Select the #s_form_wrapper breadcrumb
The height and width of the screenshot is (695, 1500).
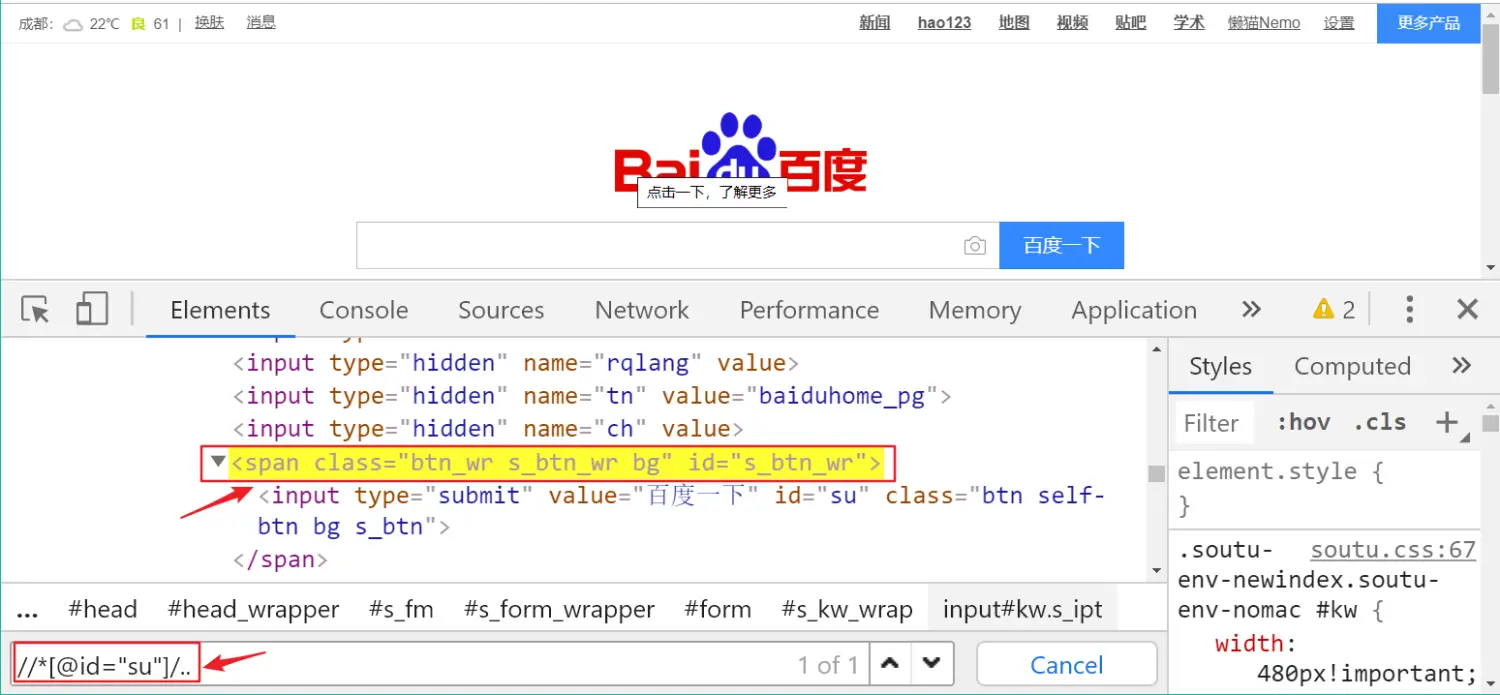coord(560,610)
